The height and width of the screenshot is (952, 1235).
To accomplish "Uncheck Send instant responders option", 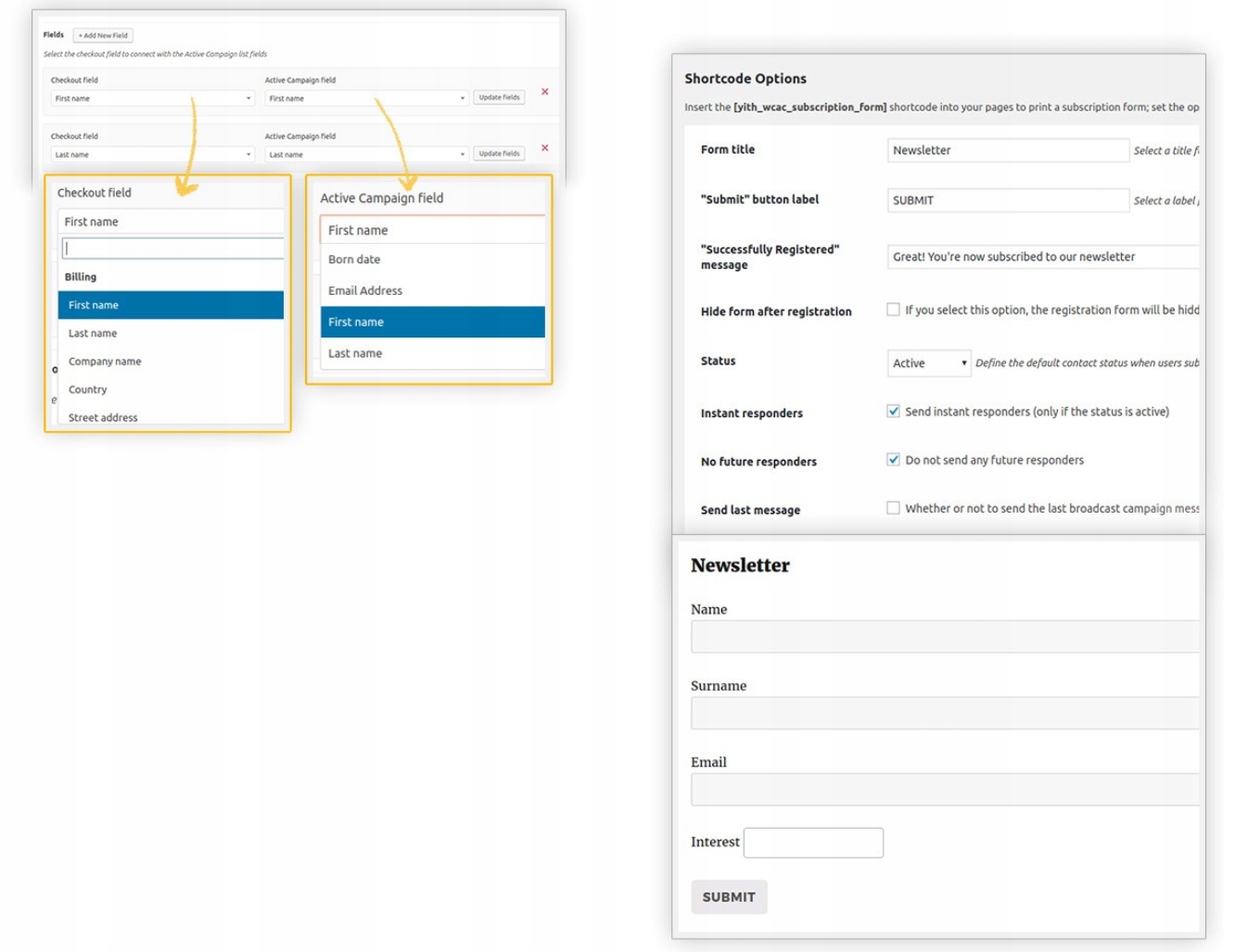I will point(893,412).
